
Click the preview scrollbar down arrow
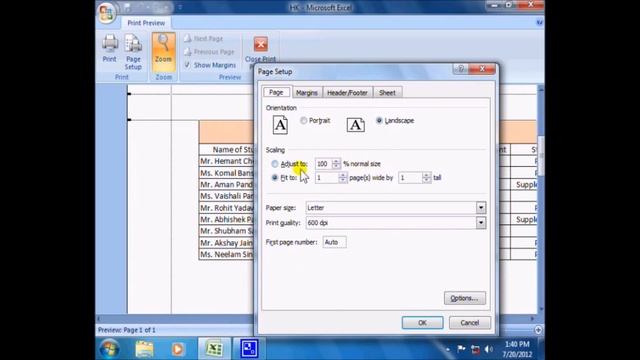pos(541,309)
